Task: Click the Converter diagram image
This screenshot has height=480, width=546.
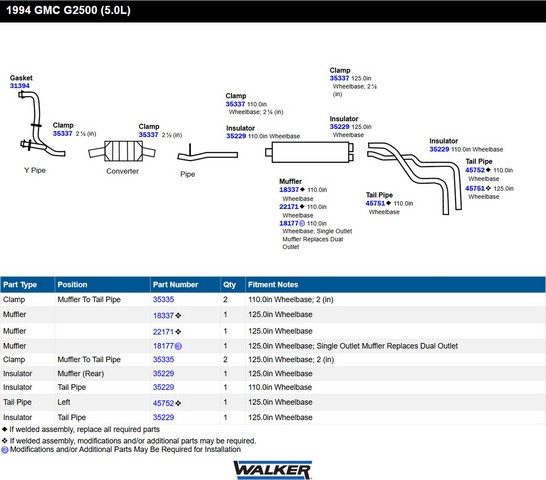Action: [x=122, y=151]
